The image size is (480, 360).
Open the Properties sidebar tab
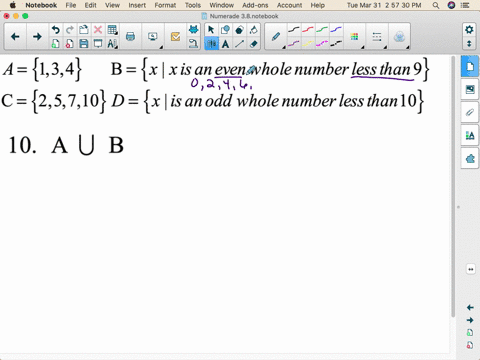click(470, 135)
